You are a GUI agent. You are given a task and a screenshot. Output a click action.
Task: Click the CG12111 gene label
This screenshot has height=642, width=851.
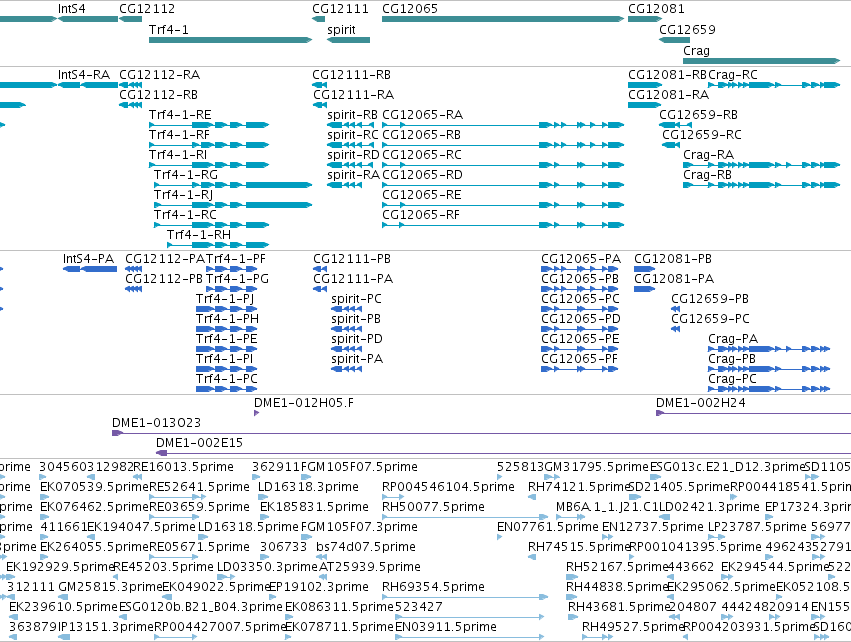click(340, 9)
